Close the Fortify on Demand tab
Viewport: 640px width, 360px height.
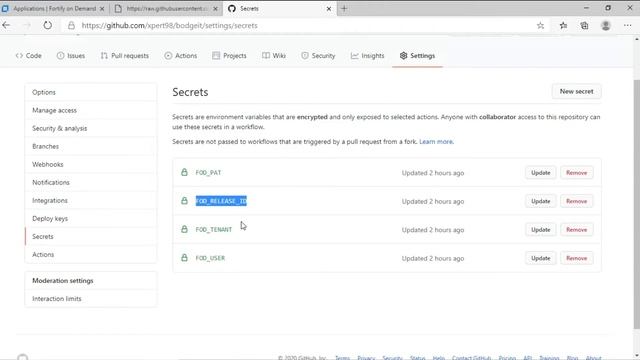point(102,9)
